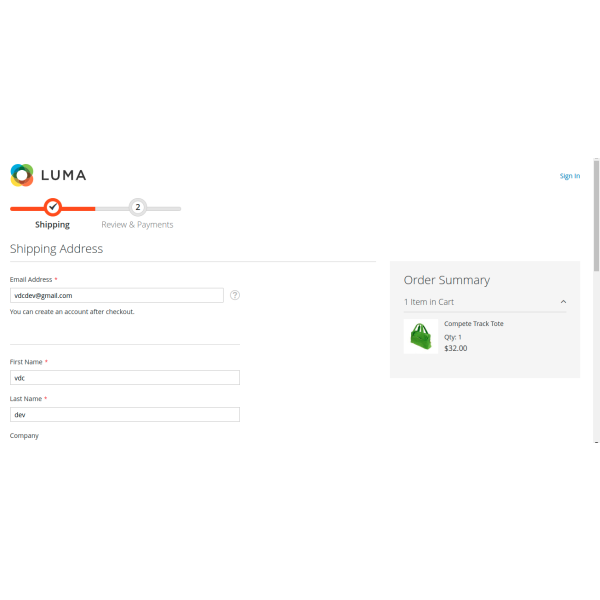This screenshot has width=600, height=600.
Task: Click the email help question mark icon
Action: point(235,295)
